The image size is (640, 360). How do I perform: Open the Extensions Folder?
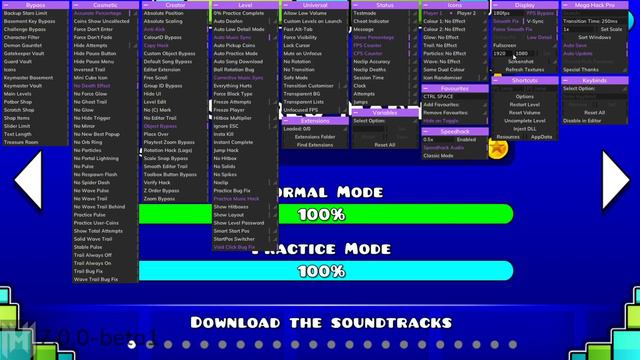[x=315, y=137]
